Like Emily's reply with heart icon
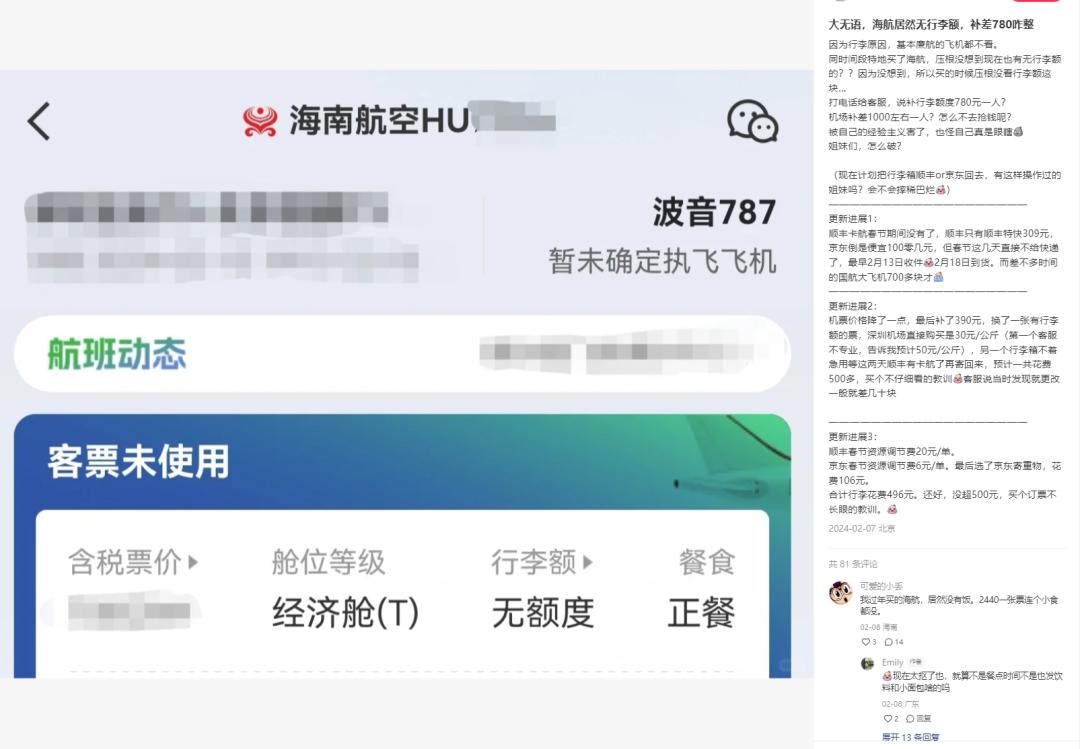 (887, 719)
